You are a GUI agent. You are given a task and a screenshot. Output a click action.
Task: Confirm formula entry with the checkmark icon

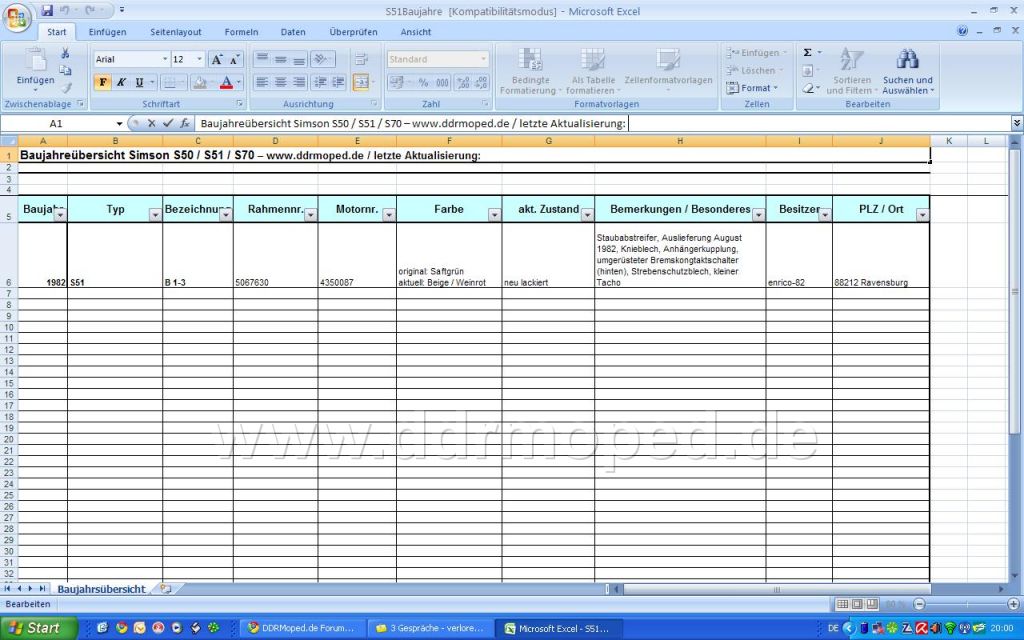[168, 123]
